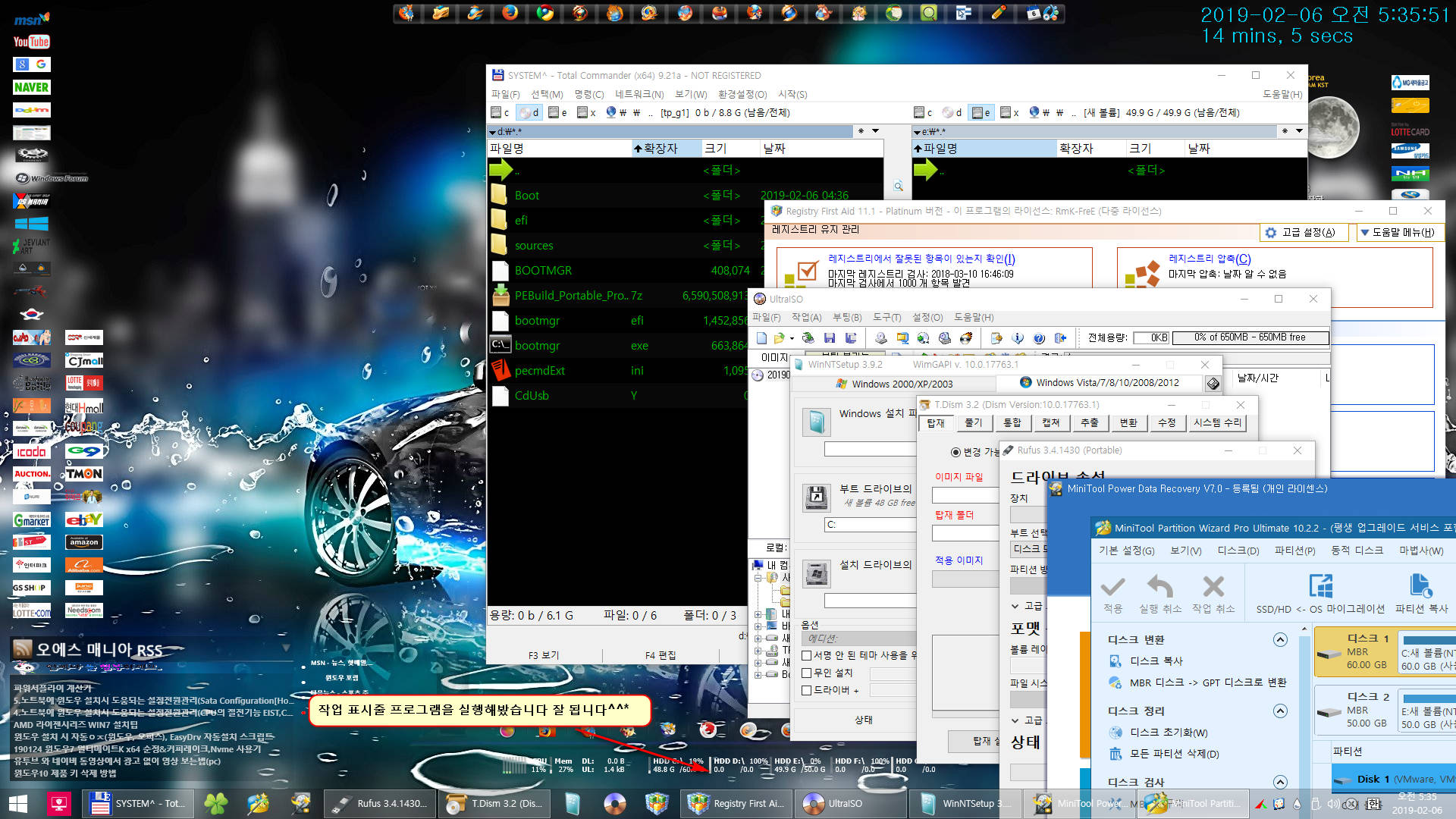The image size is (1456, 819).
Task: Open the 파일(F) menu in Total Commander
Action: [505, 94]
